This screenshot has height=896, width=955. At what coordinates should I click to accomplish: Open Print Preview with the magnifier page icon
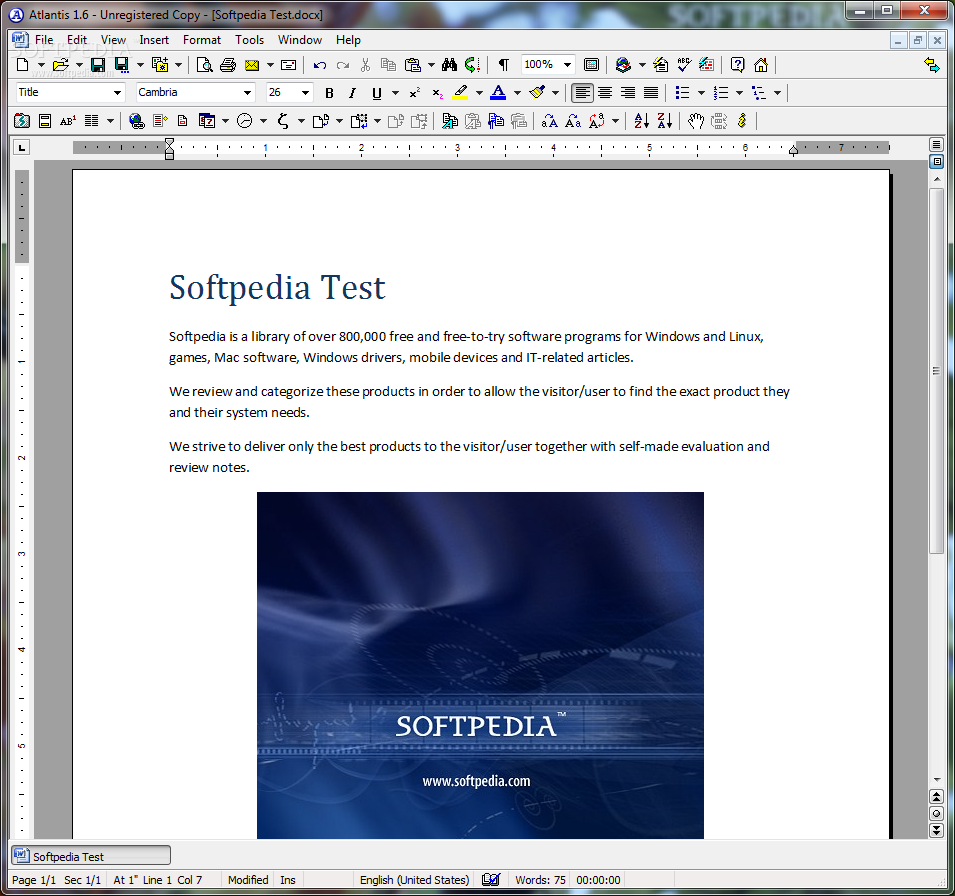click(205, 65)
